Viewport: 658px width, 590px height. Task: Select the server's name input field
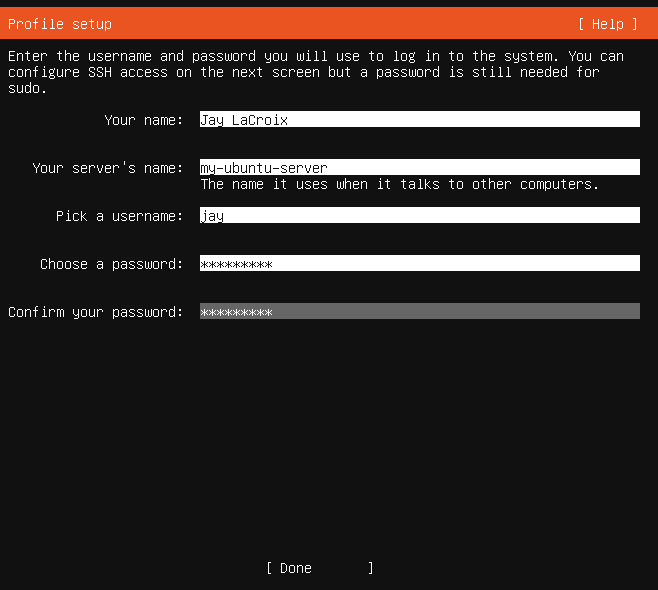tap(419, 168)
